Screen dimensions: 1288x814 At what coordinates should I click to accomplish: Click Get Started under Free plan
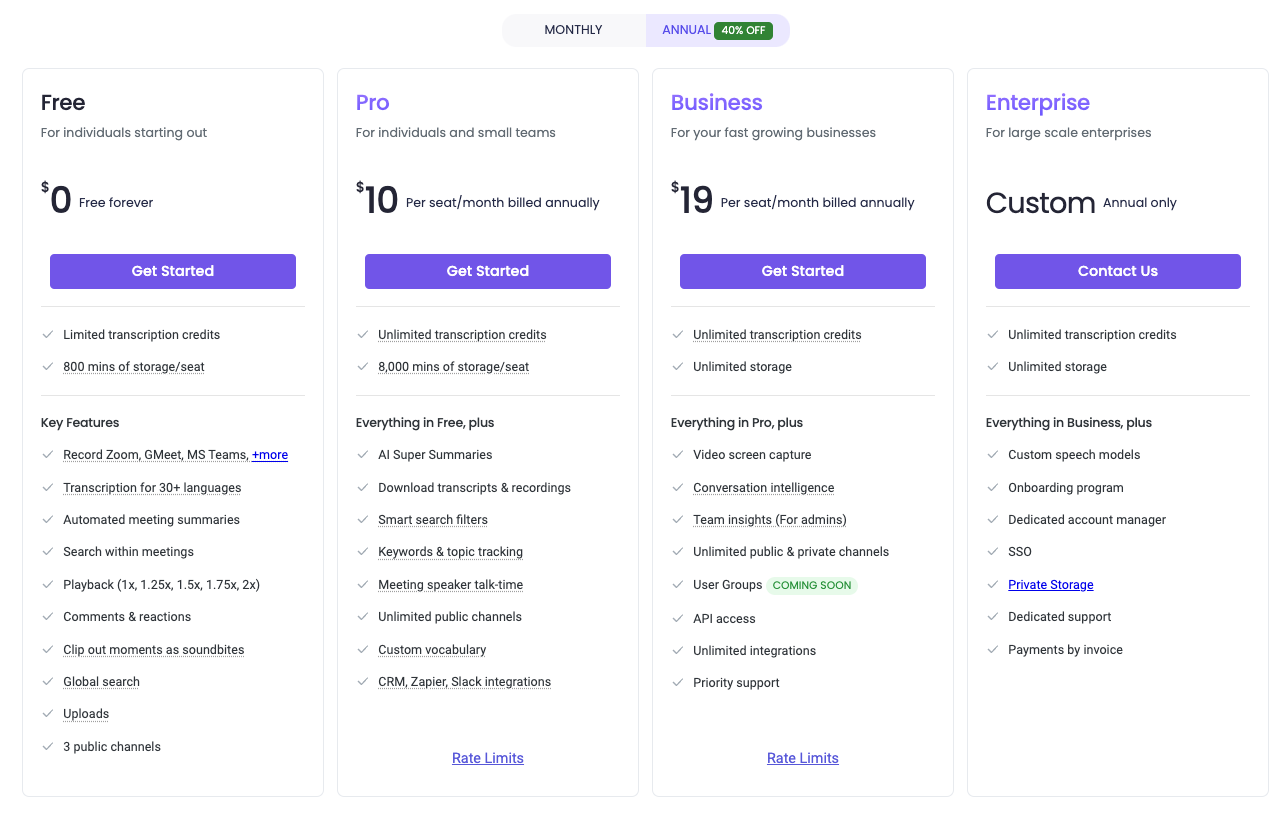173,271
